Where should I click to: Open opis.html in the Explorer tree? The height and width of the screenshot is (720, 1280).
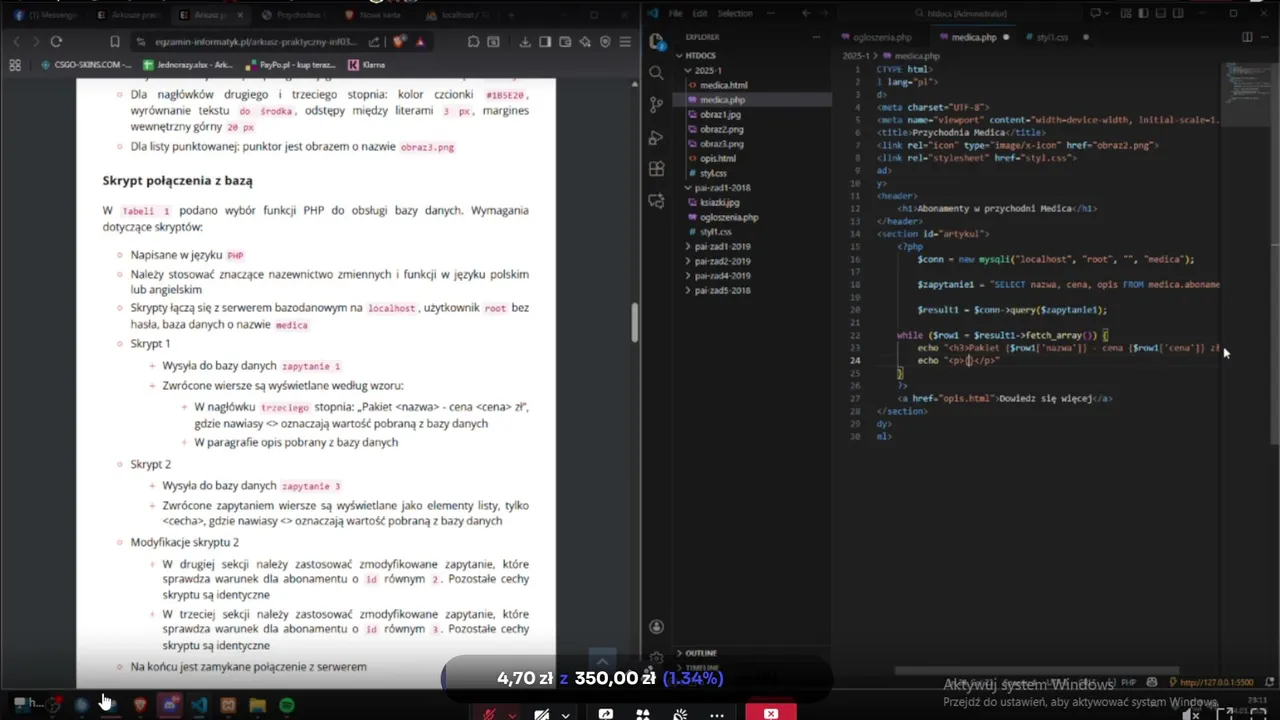pos(717,158)
